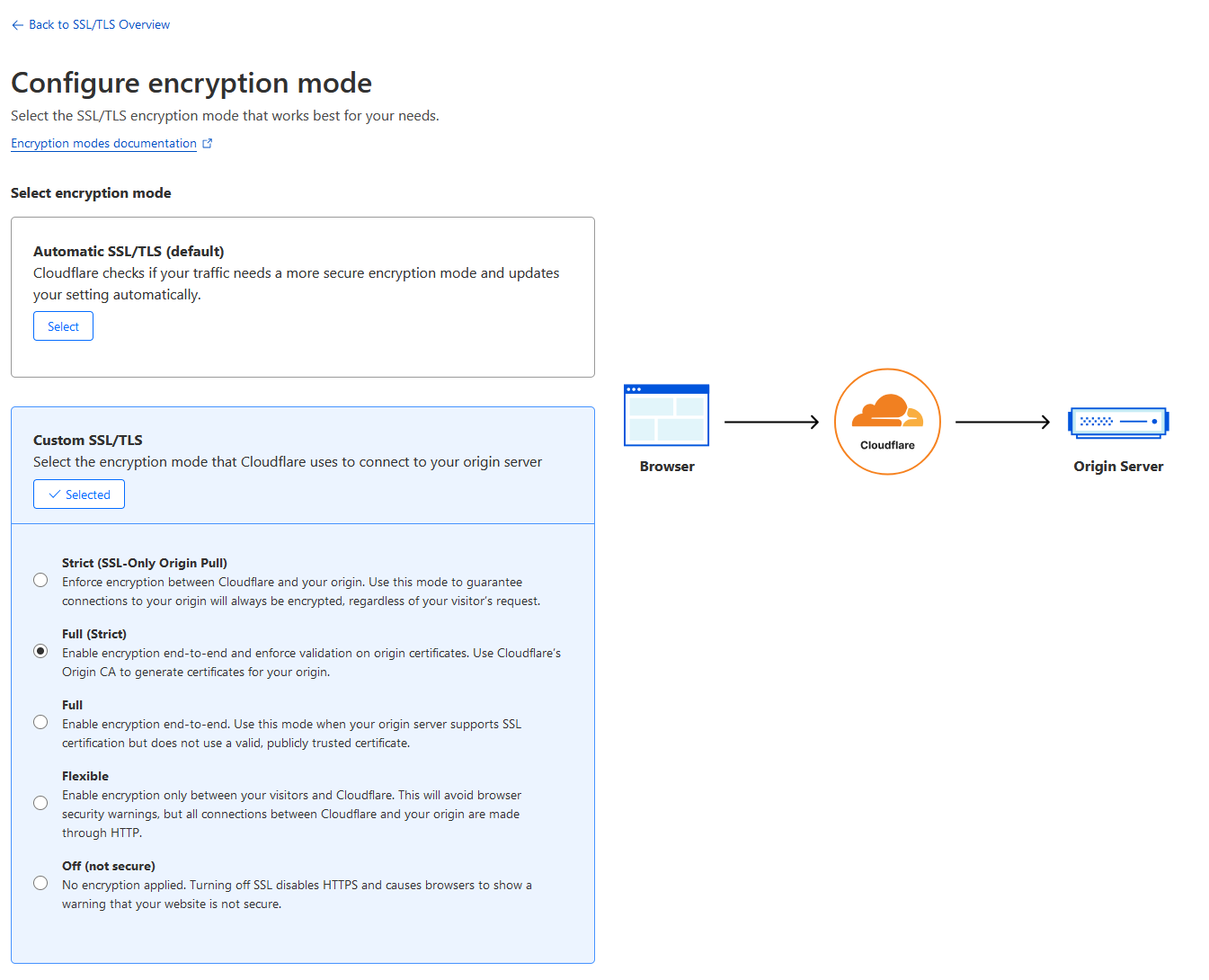Screen dimensions: 1209x980
Task: Click the arrow from Browser to Cloudflare
Action: [771, 422]
